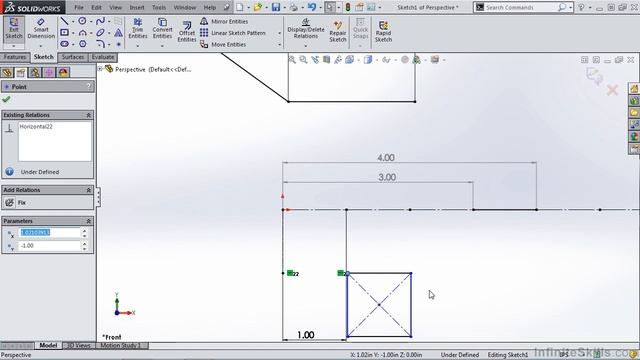Click Trim Entities tool

[x=138, y=29]
